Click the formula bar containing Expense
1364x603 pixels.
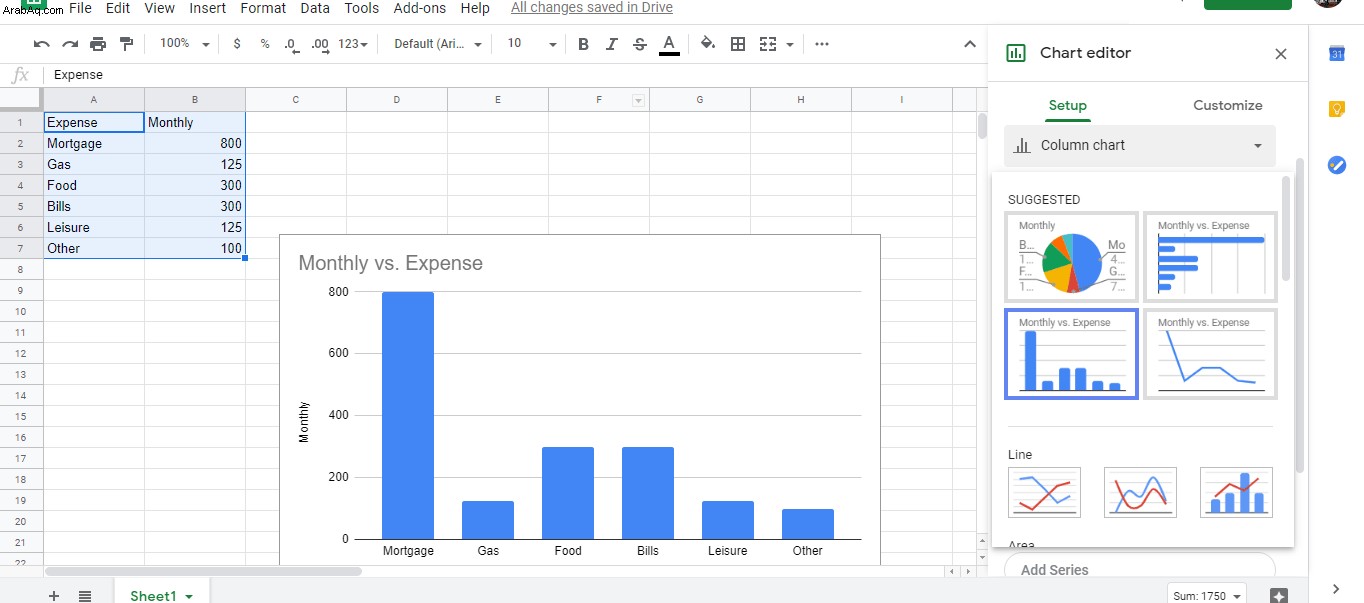[x=513, y=75]
